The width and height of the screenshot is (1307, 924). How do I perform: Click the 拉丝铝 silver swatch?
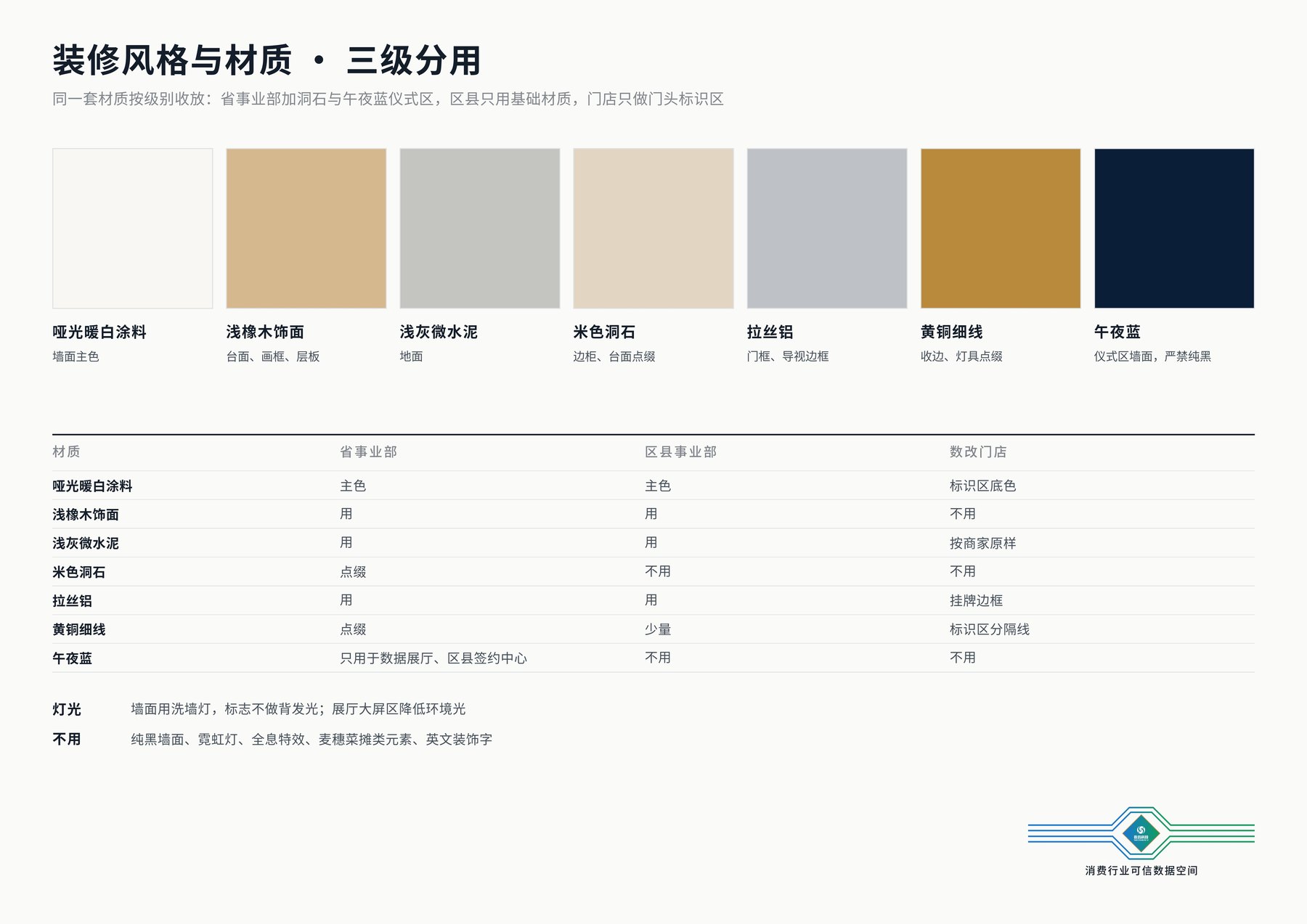[826, 229]
